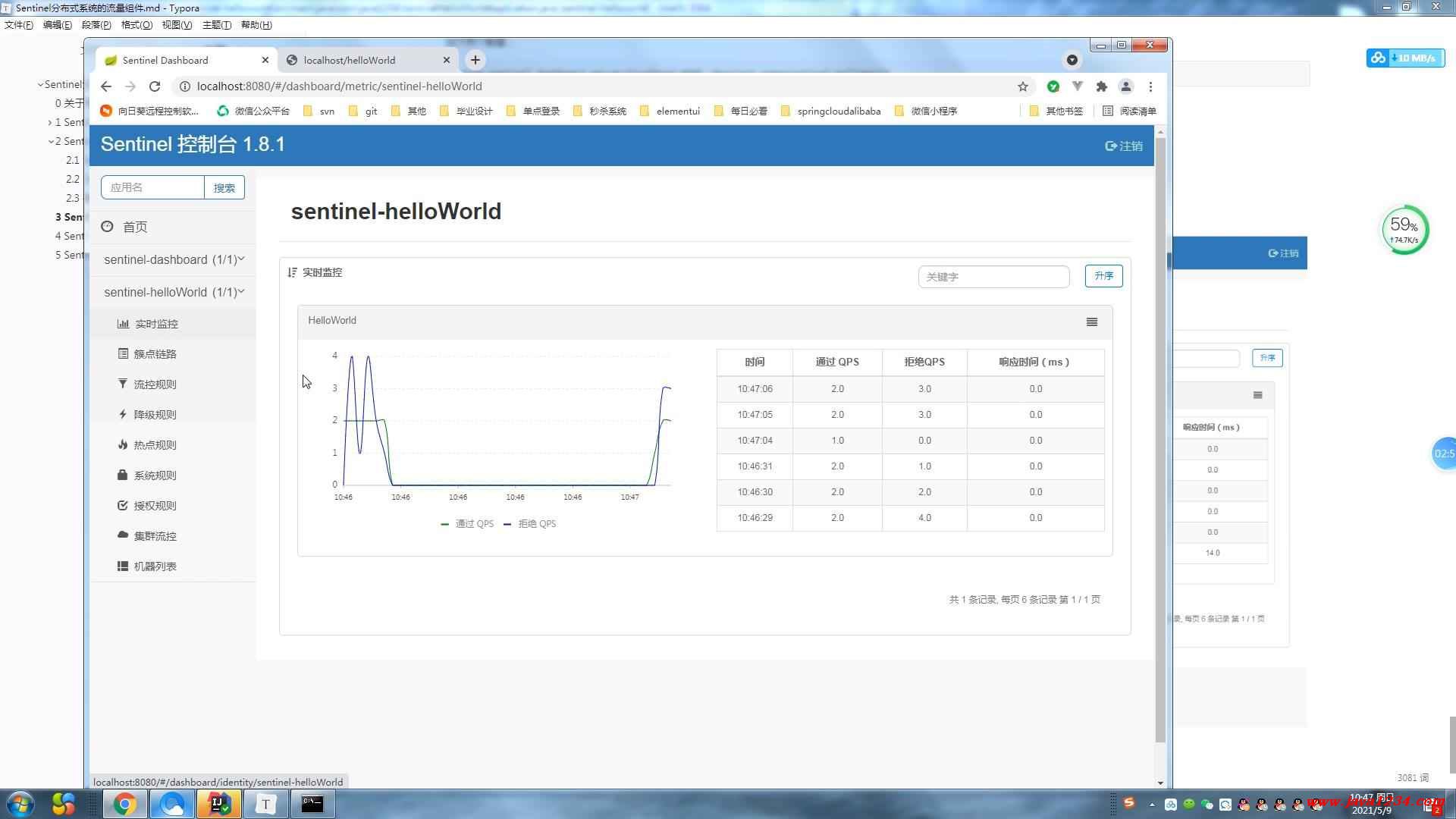Close the localhost/helloWorld tab
The height and width of the screenshot is (819, 1456).
coord(447,60)
